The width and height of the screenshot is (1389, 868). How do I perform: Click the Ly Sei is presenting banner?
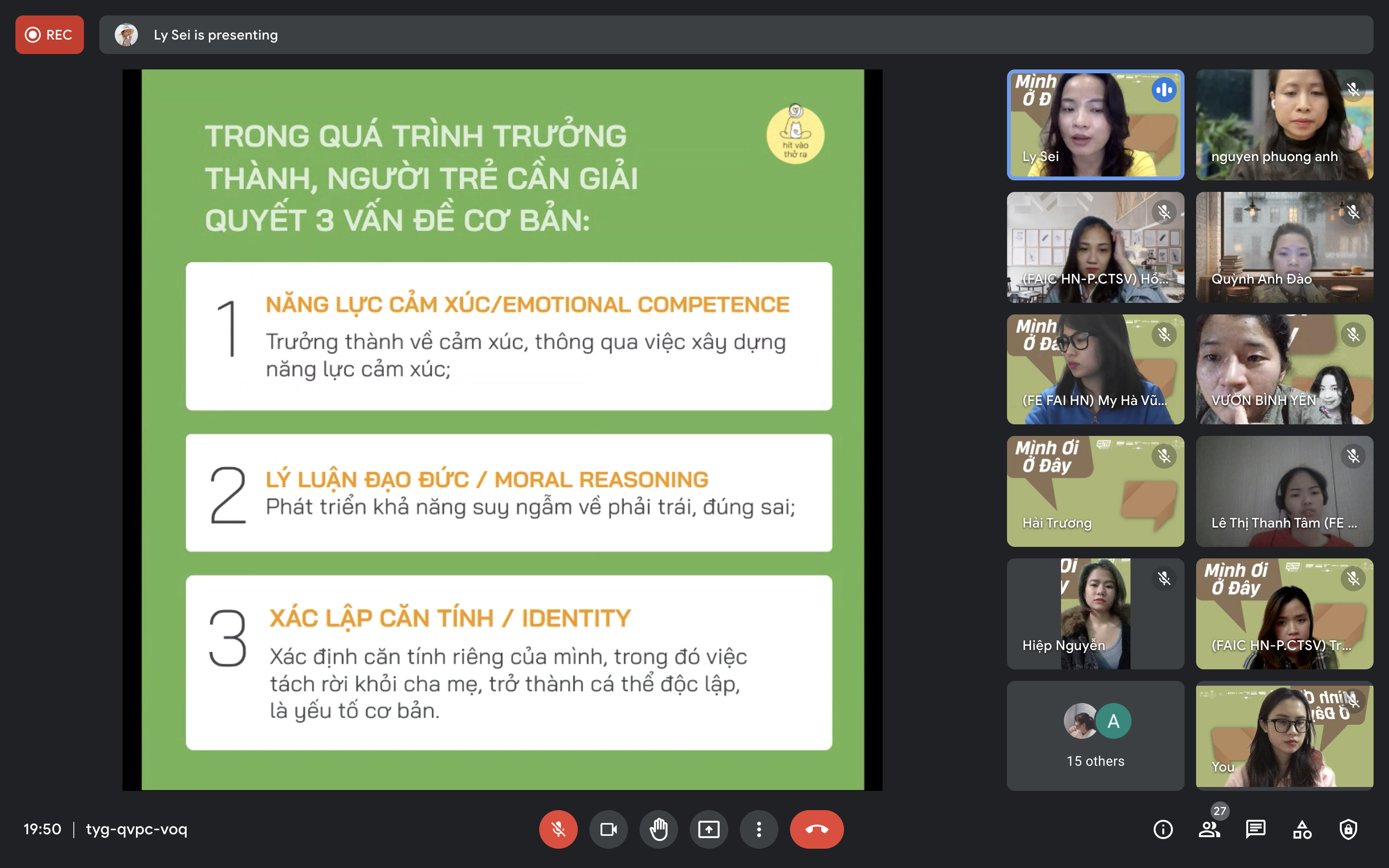pos(736,34)
